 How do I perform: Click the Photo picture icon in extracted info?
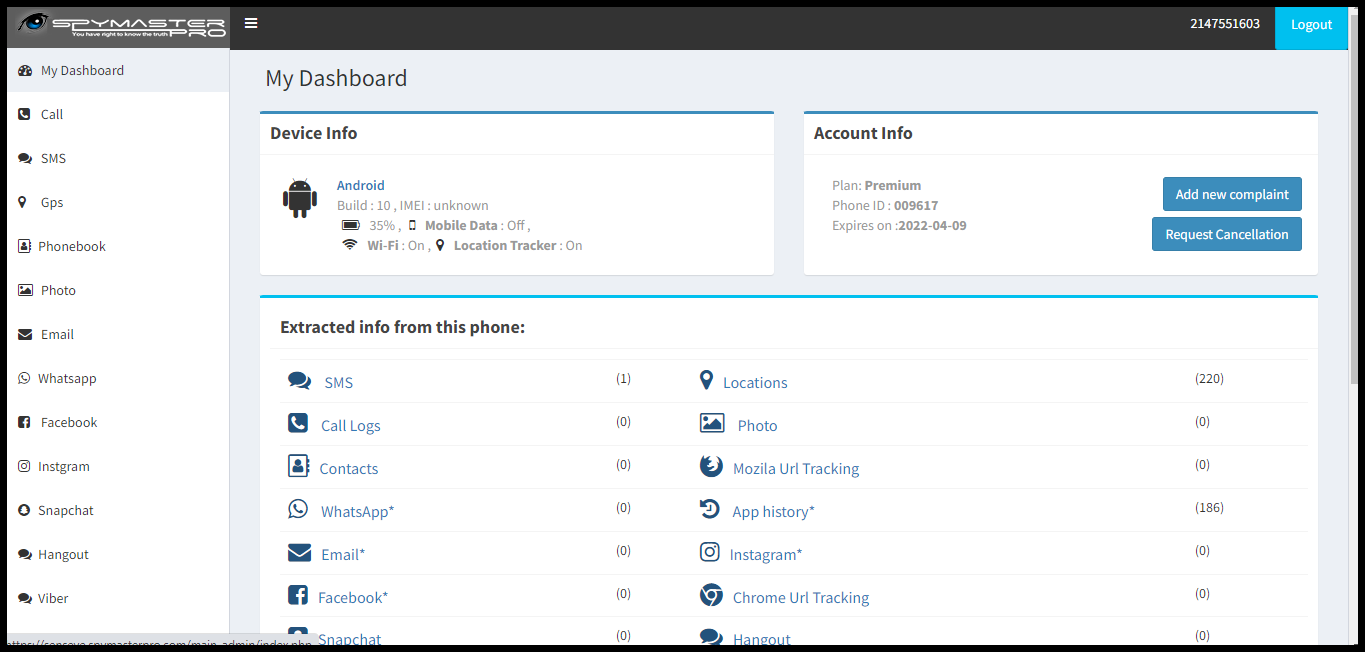click(x=712, y=423)
